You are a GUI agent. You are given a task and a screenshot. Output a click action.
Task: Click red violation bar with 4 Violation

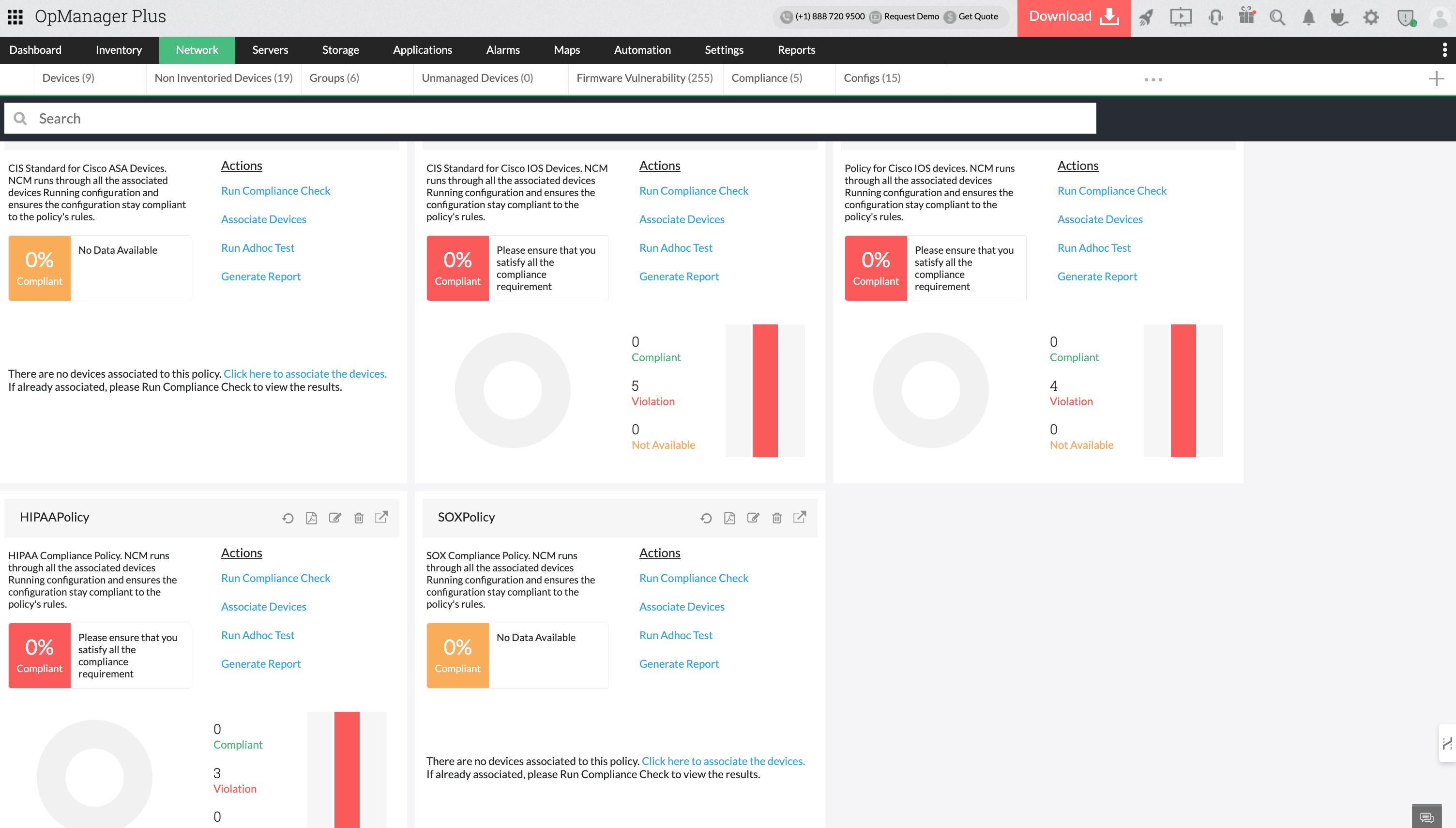coord(1183,391)
